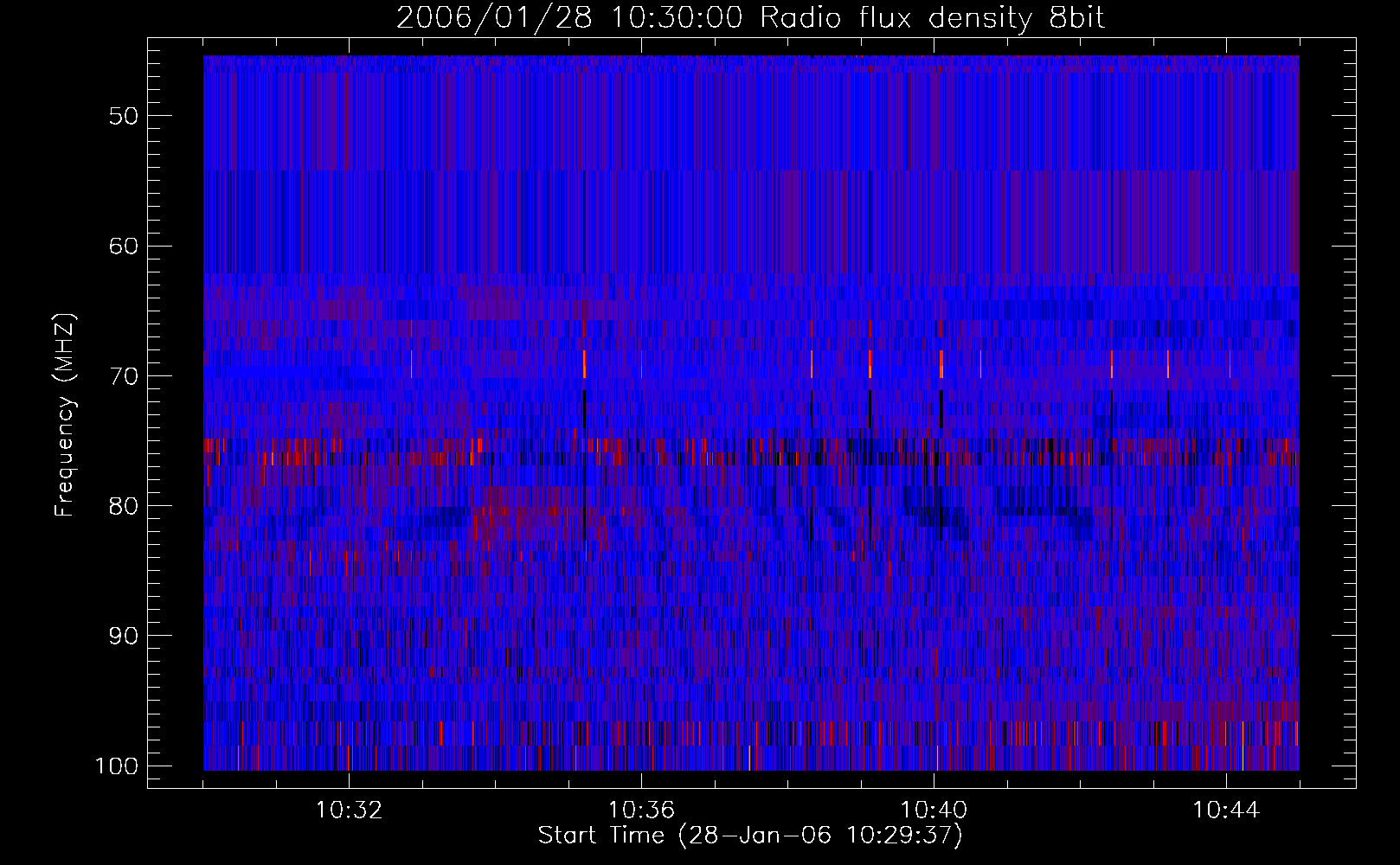Viewport: 1400px width, 865px height.
Task: Click the 100 MHz frequency tick label
Action: (x=116, y=766)
